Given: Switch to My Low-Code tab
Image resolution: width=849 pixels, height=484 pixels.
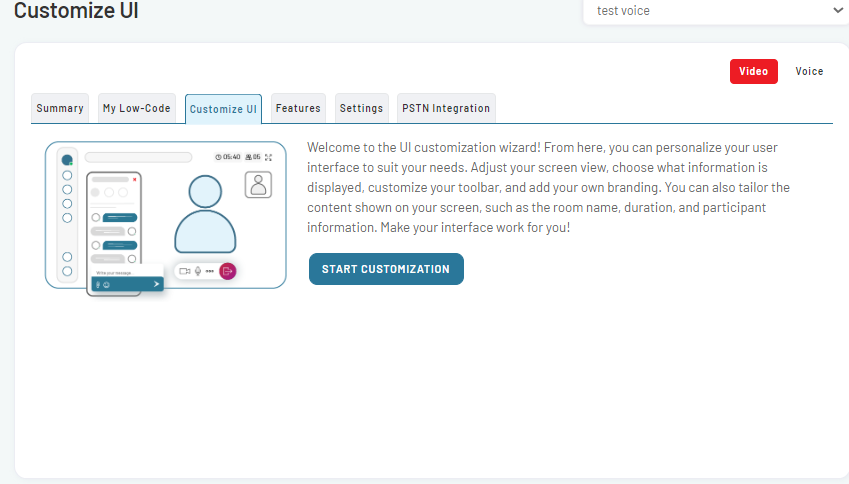Looking at the screenshot, I should coord(136,108).
